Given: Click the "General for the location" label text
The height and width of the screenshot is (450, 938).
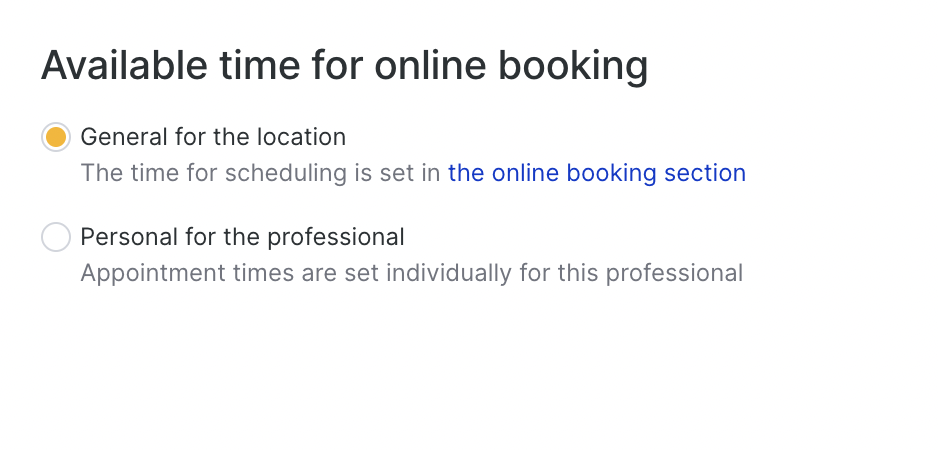Looking at the screenshot, I should point(213,137).
